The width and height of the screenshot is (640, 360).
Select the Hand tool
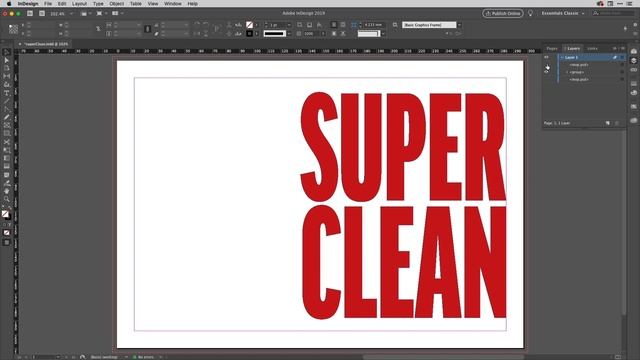point(7,191)
